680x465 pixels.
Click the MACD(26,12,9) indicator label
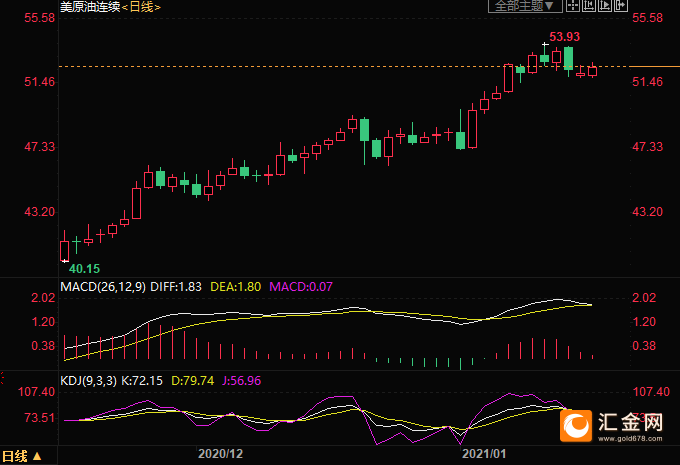click(103, 287)
